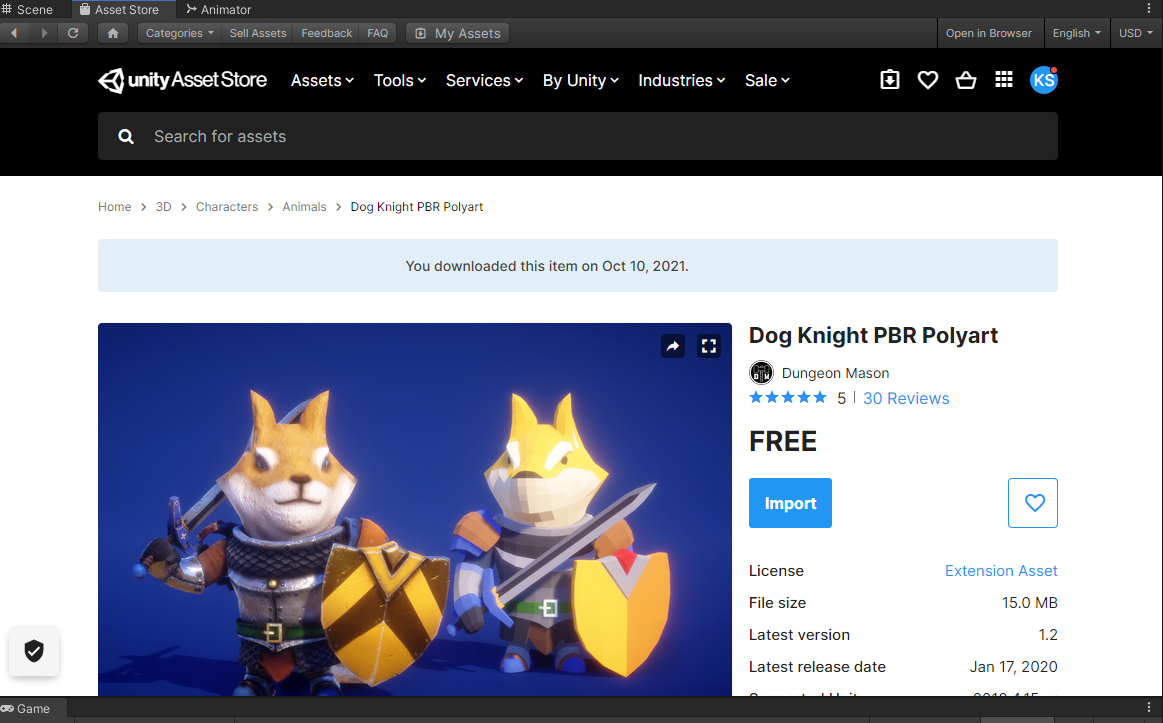
Task: Focus the Search for assets field
Action: 578,136
